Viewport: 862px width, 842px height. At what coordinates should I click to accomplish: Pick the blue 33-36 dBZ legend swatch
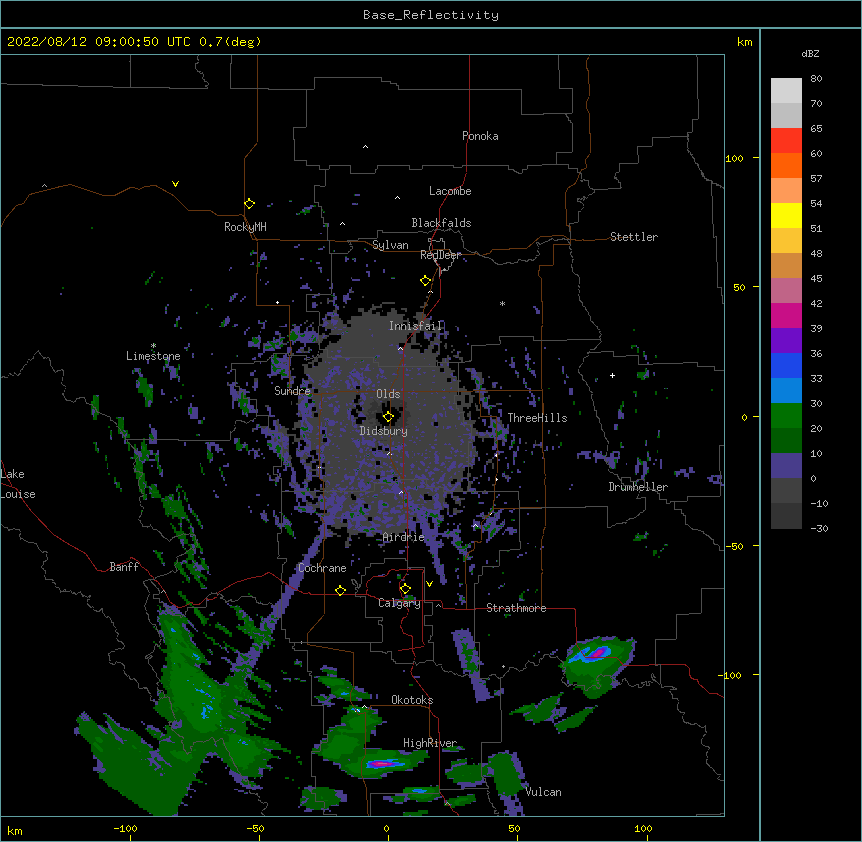click(x=786, y=365)
